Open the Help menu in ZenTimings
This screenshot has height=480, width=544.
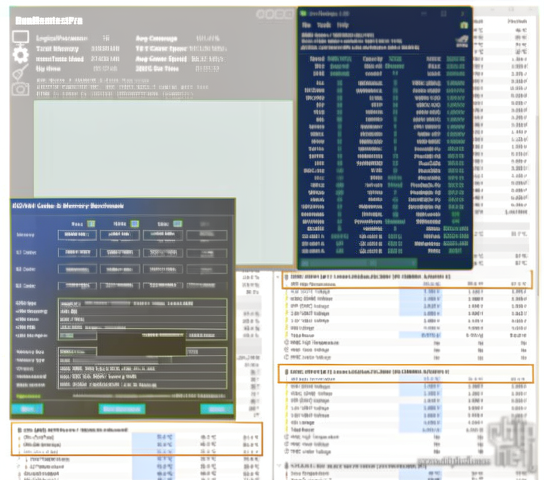(343, 25)
